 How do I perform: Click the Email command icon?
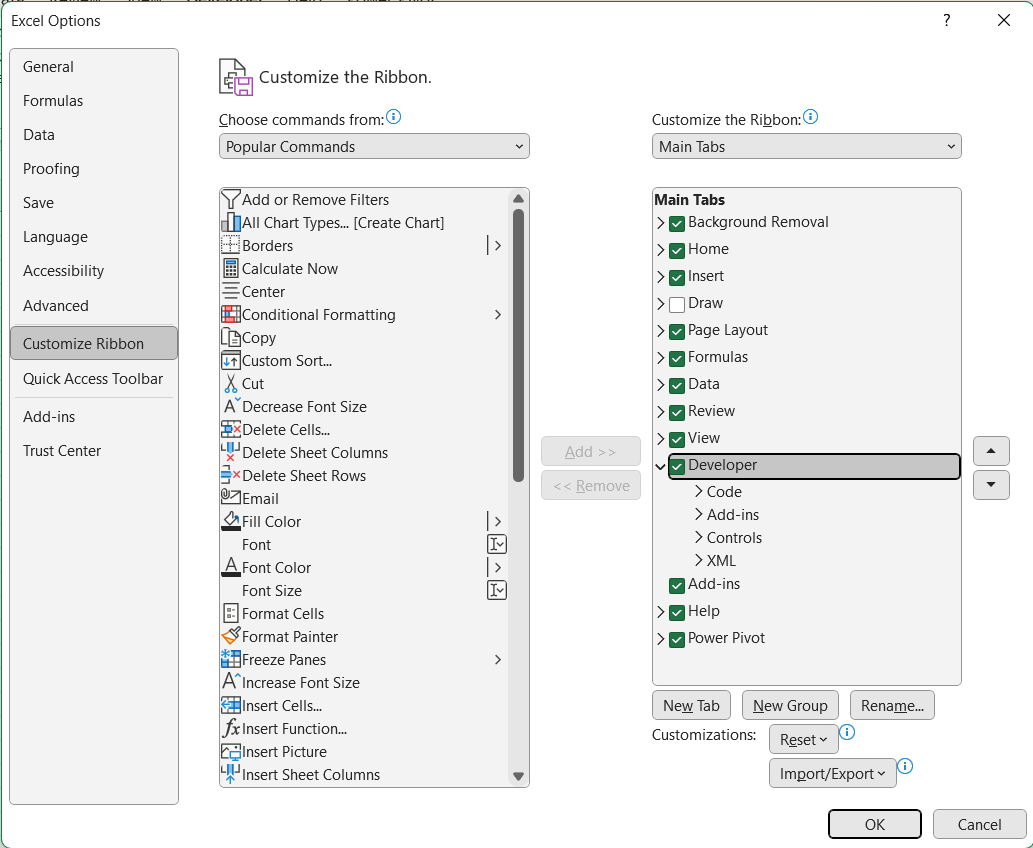click(231, 498)
